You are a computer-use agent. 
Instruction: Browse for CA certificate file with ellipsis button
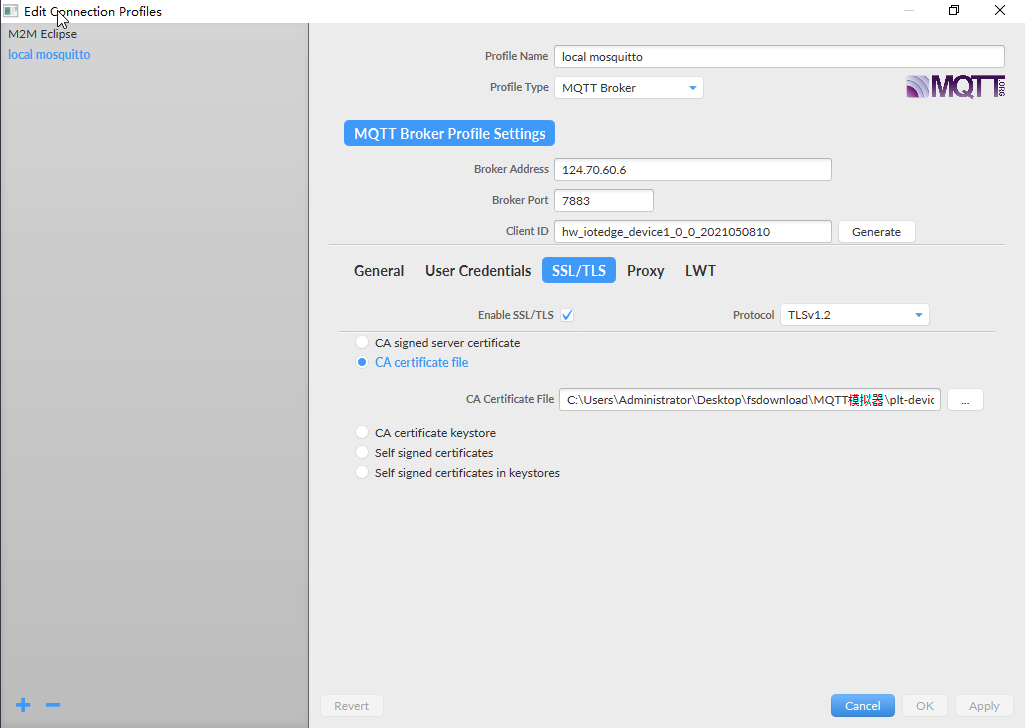(x=965, y=400)
